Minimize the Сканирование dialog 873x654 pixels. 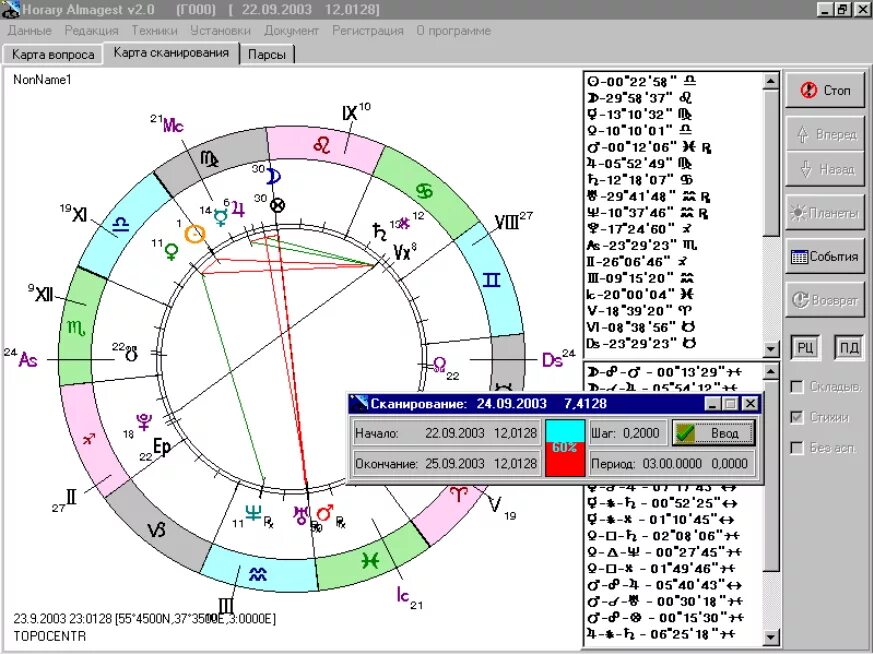point(713,404)
